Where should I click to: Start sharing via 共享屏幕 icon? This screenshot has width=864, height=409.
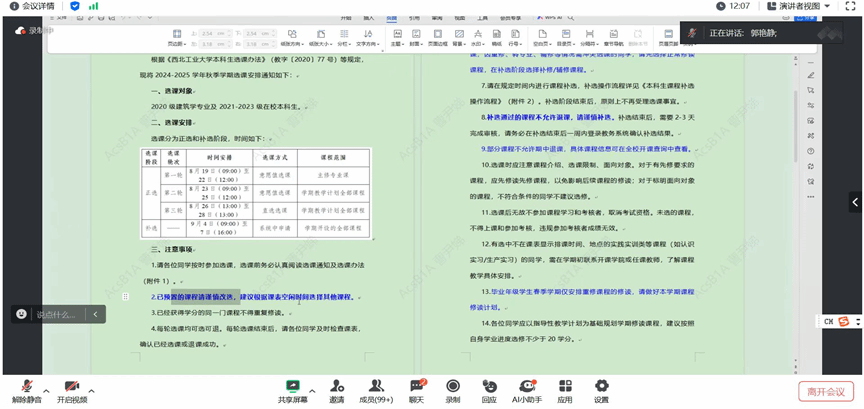point(293,390)
